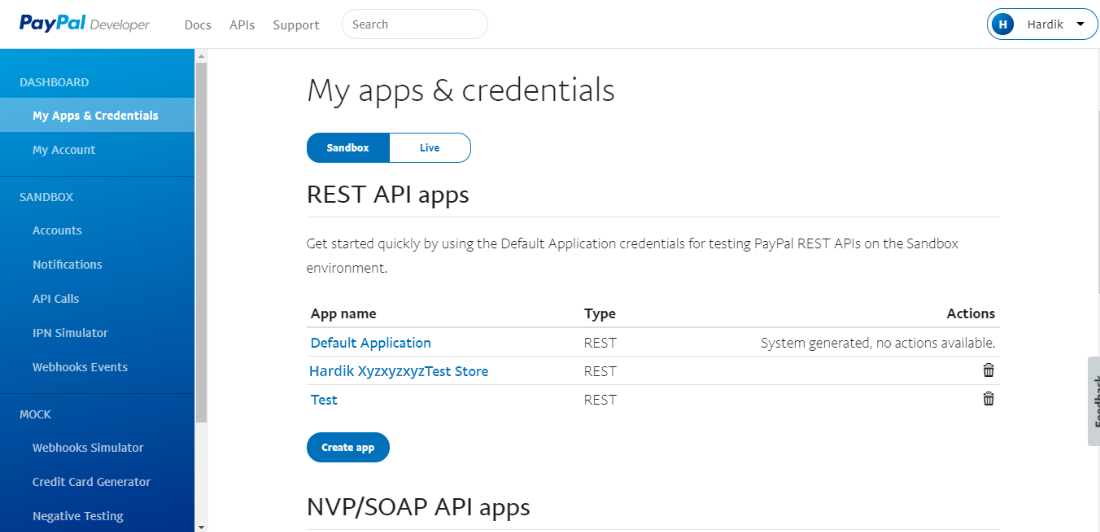Open APIs in the top navigation
Screen dimensions: 1100x532
[242, 25]
